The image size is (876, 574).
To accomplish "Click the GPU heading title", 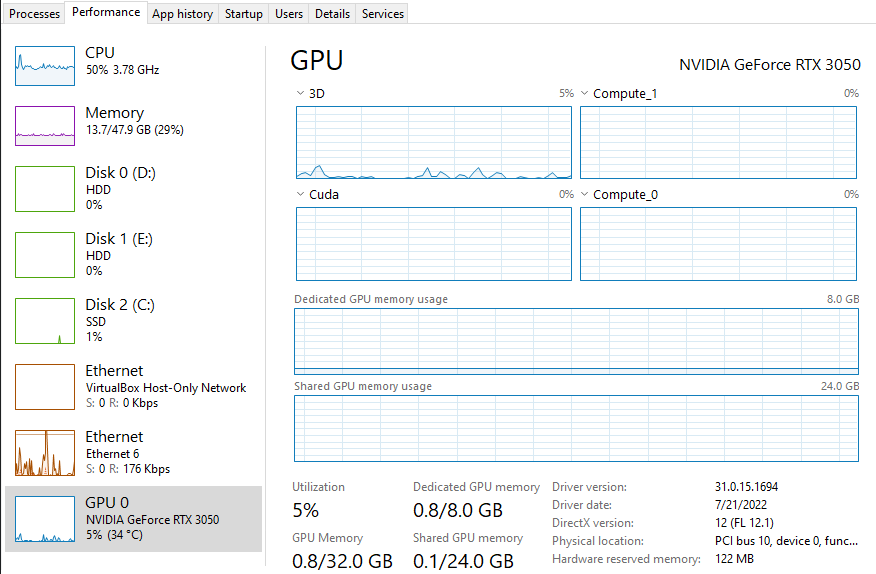I will 317,60.
